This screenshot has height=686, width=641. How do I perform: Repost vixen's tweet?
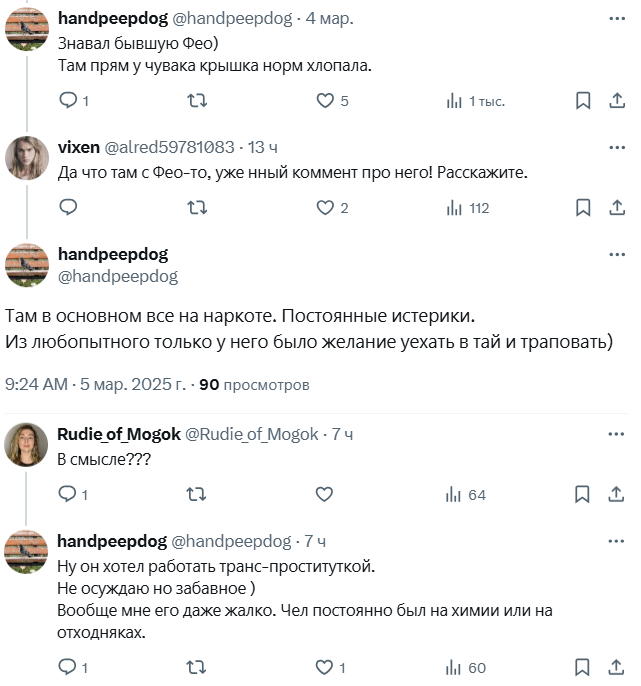pyautogui.click(x=197, y=208)
